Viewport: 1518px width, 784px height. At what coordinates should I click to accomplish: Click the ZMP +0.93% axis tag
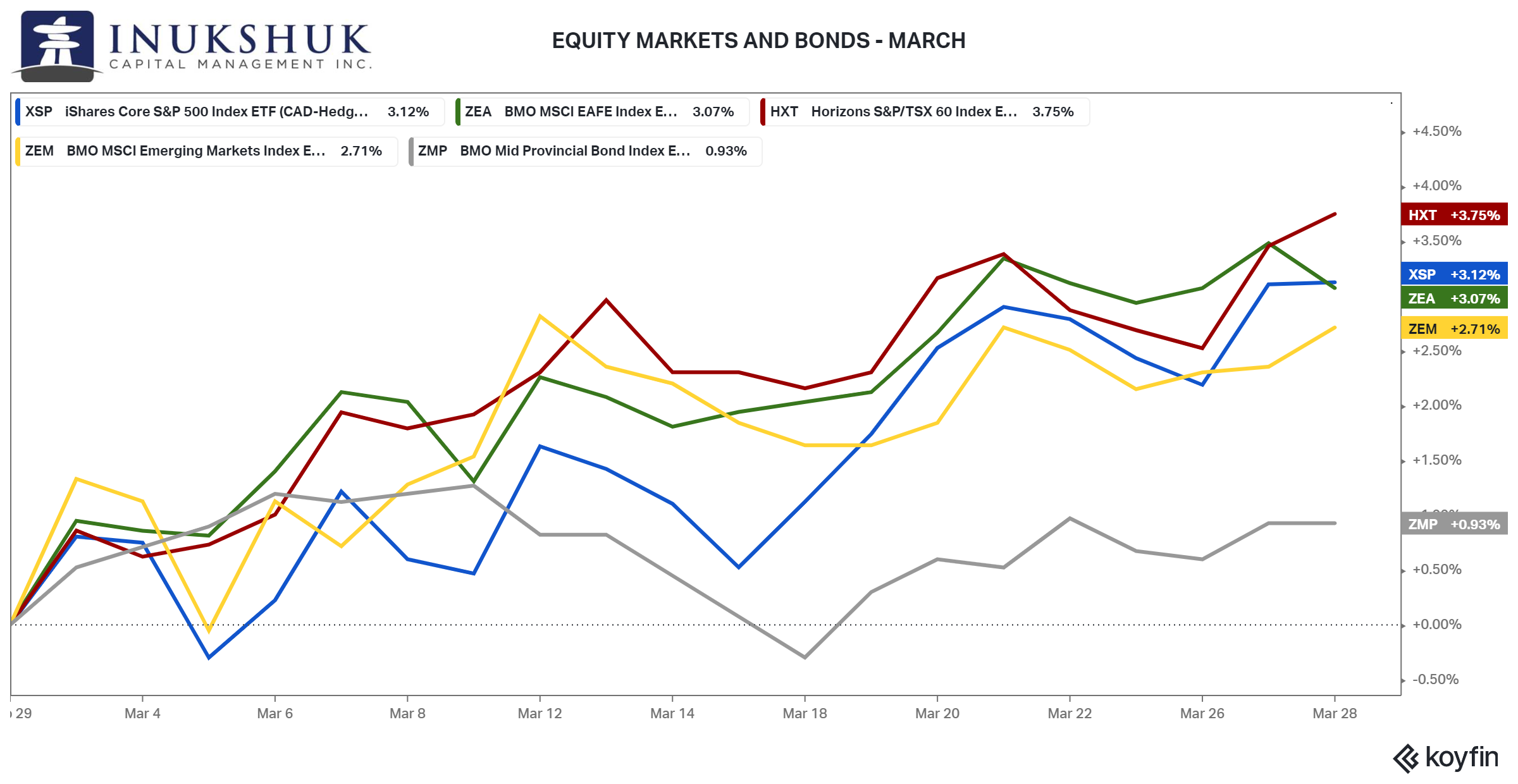[x=1454, y=524]
